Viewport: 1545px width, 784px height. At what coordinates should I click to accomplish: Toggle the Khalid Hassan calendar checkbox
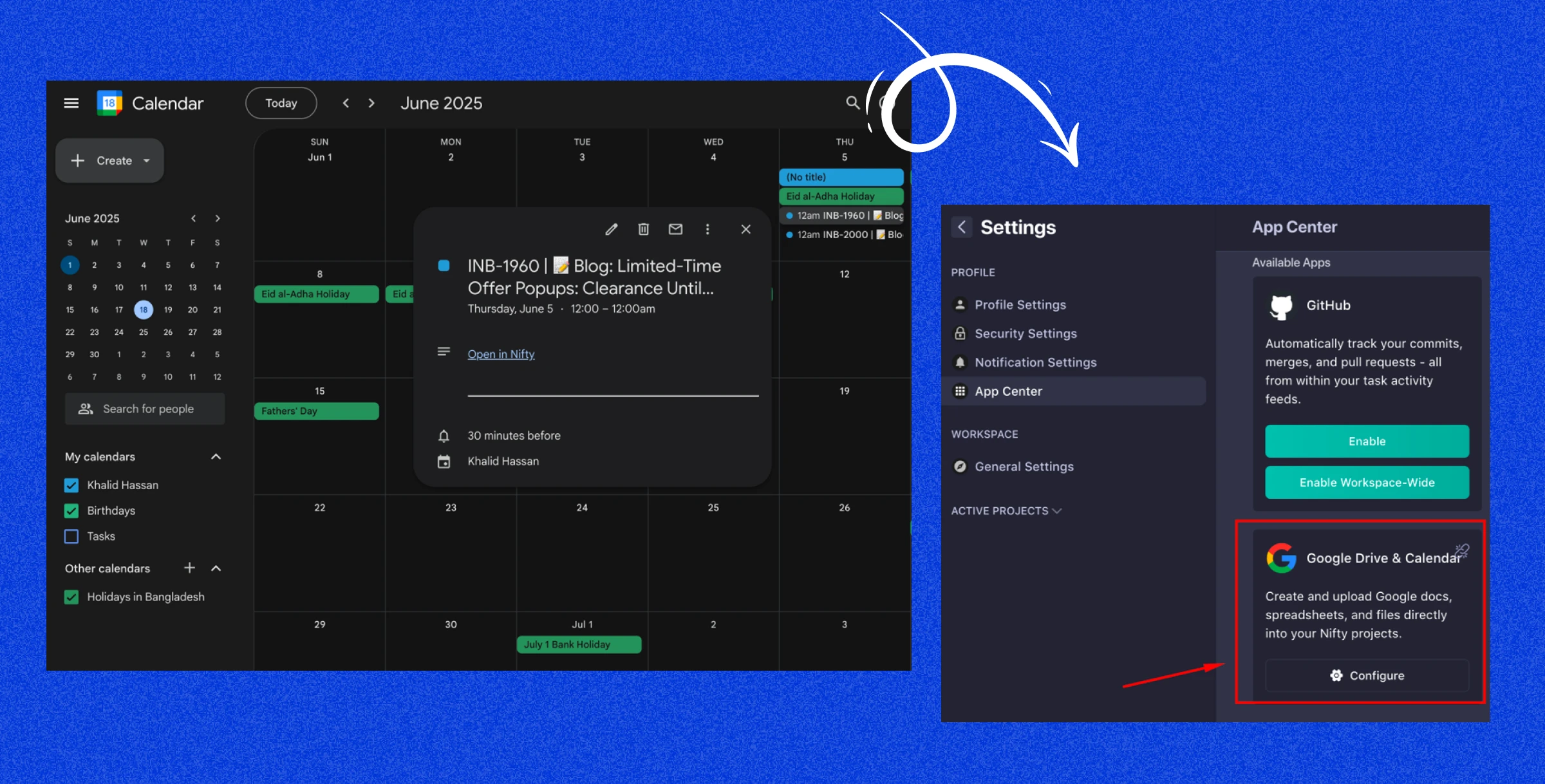click(x=71, y=485)
